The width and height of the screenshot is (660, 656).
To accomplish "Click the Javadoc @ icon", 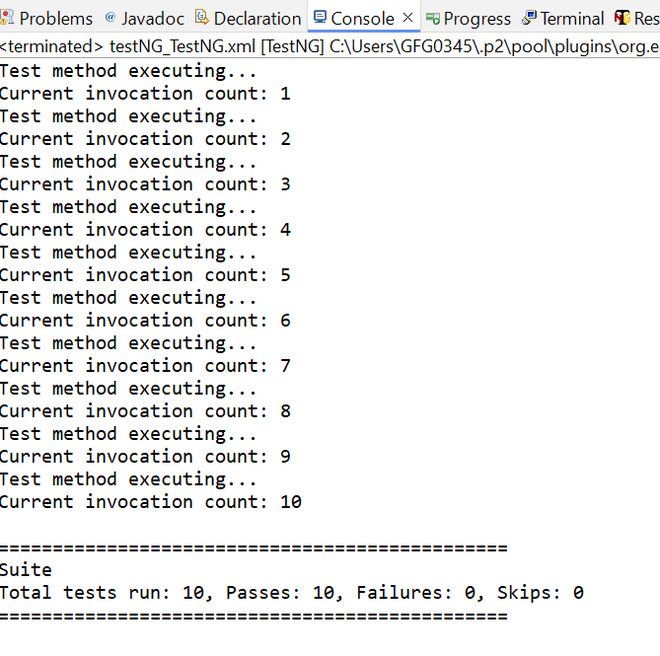I will (110, 18).
